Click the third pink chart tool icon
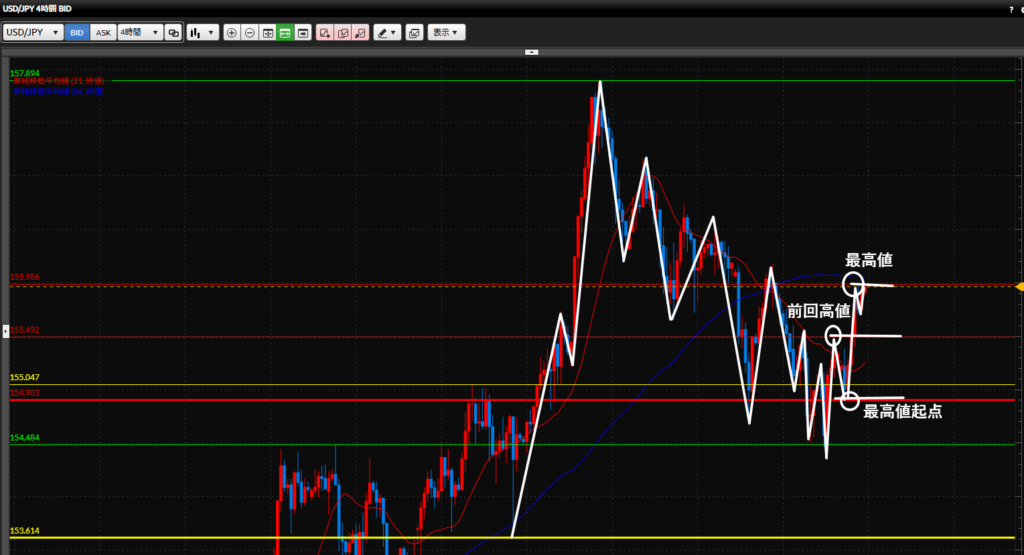The image size is (1024, 555). coord(360,33)
